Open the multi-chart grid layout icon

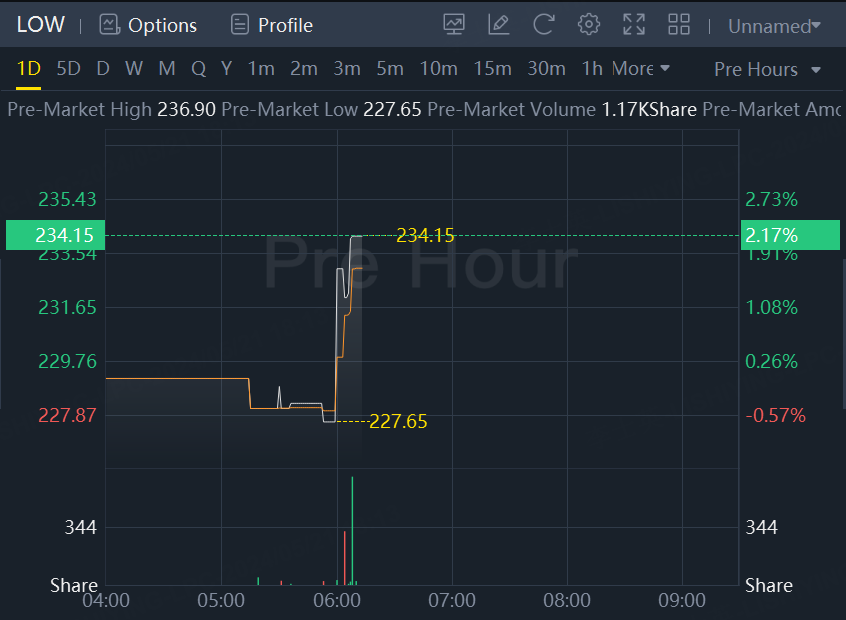679,25
